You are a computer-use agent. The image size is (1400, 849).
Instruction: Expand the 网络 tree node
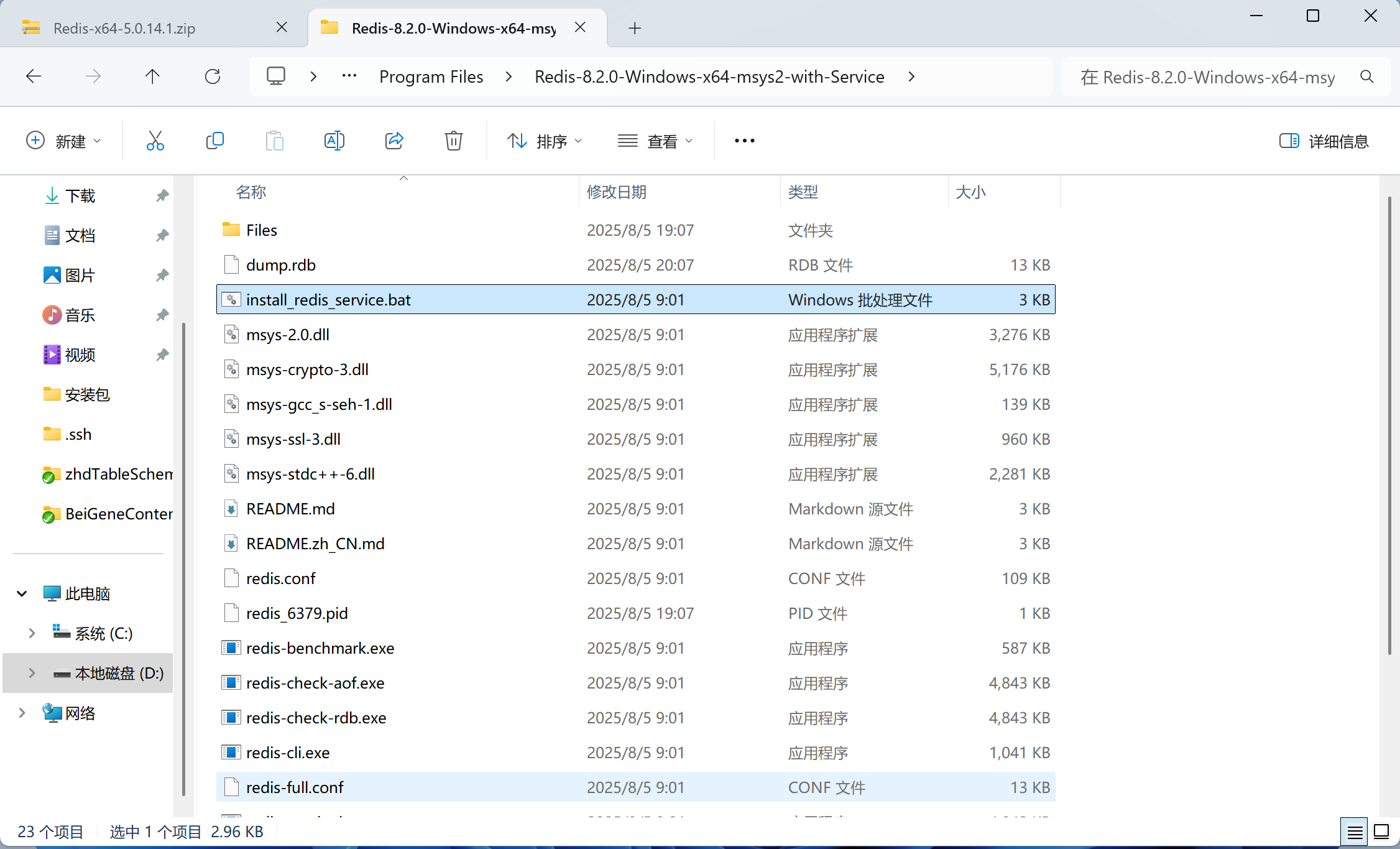(x=22, y=713)
